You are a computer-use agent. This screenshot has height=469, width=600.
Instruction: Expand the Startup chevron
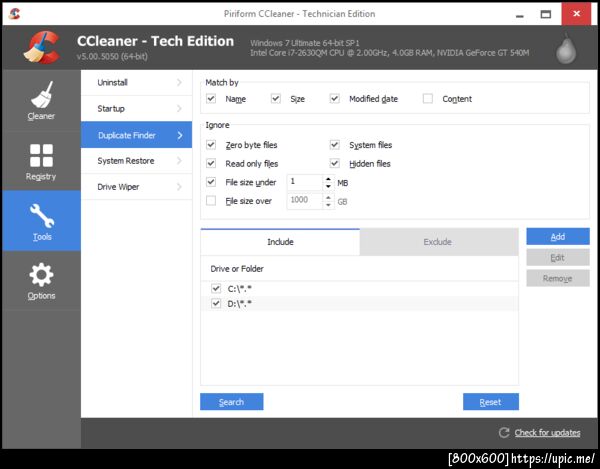tap(179, 109)
